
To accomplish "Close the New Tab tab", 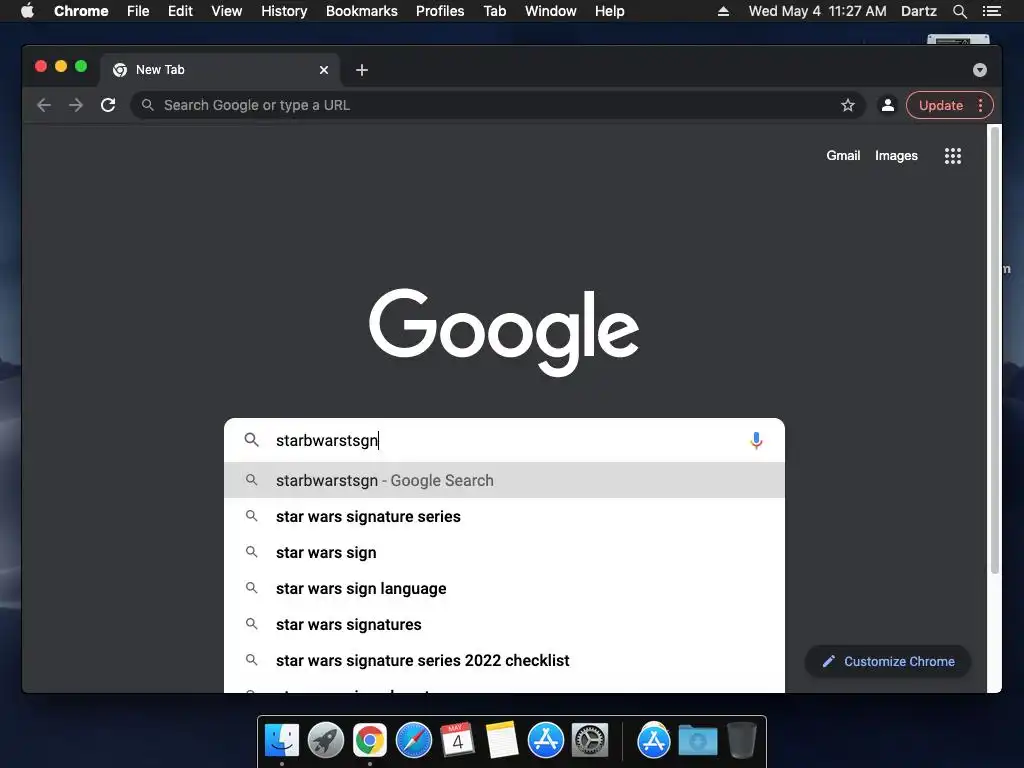I will point(324,70).
